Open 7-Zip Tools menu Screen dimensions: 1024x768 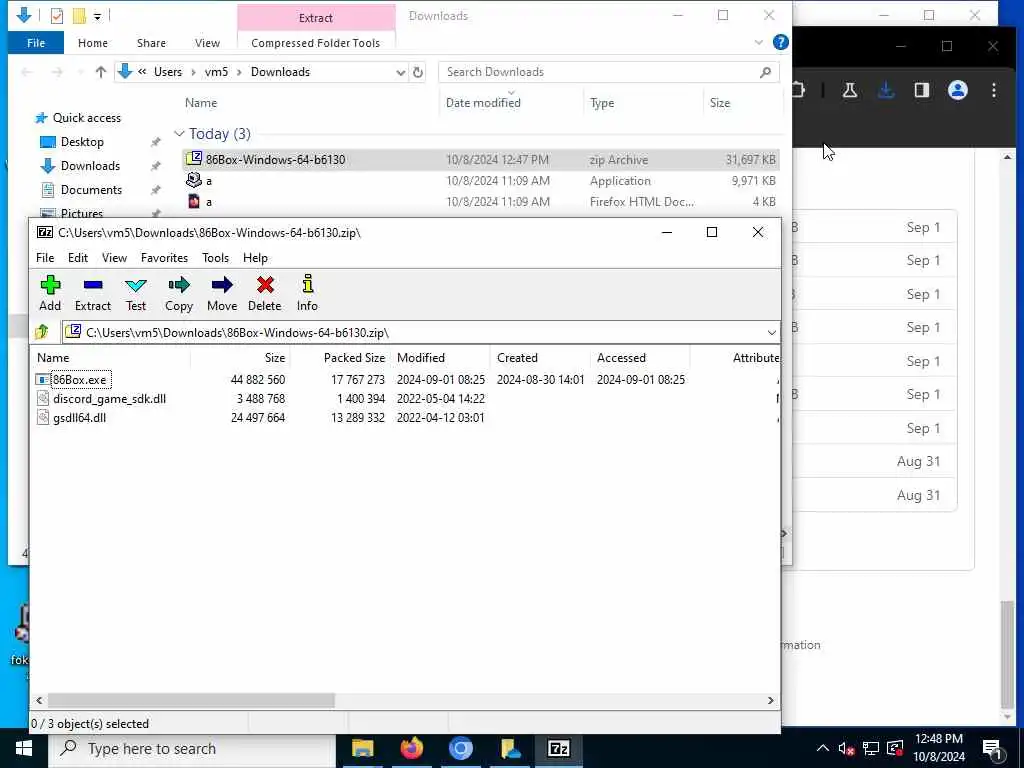pyautogui.click(x=216, y=258)
